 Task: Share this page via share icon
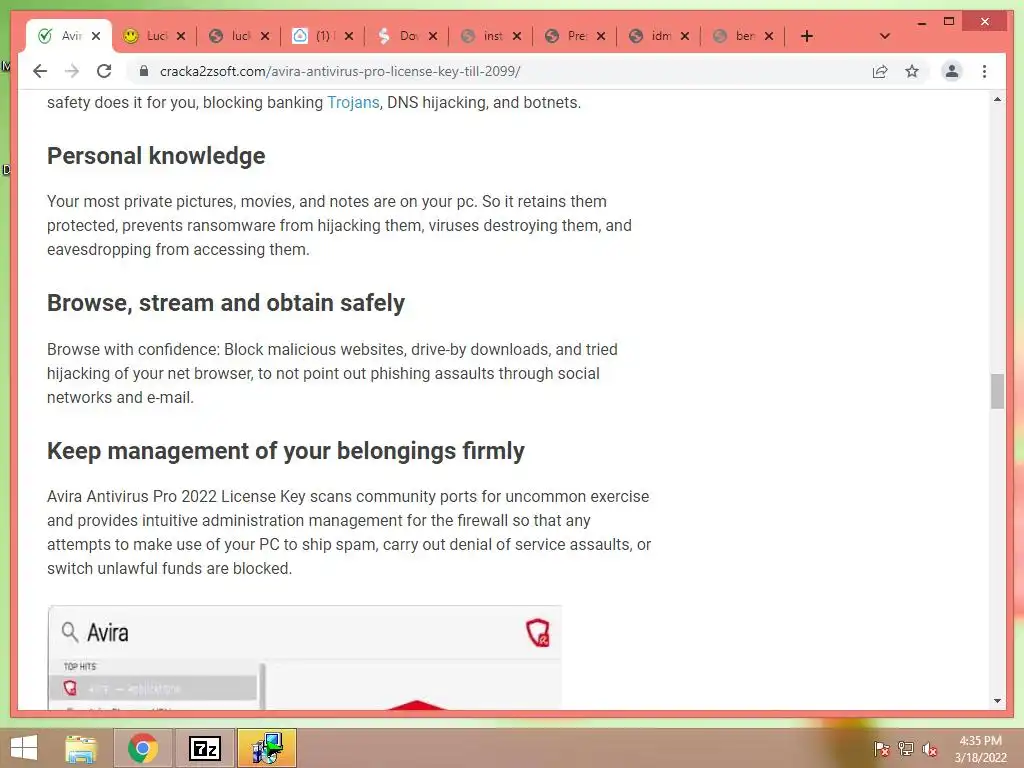[x=880, y=71]
